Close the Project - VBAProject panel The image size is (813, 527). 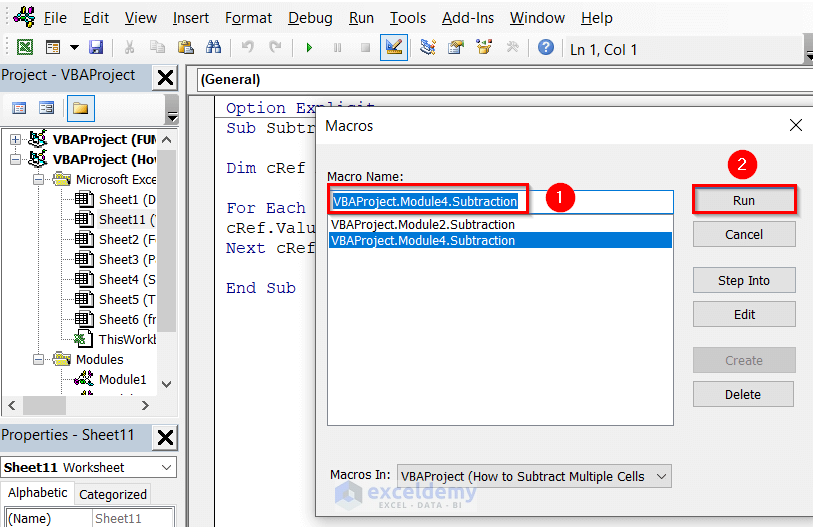165,78
